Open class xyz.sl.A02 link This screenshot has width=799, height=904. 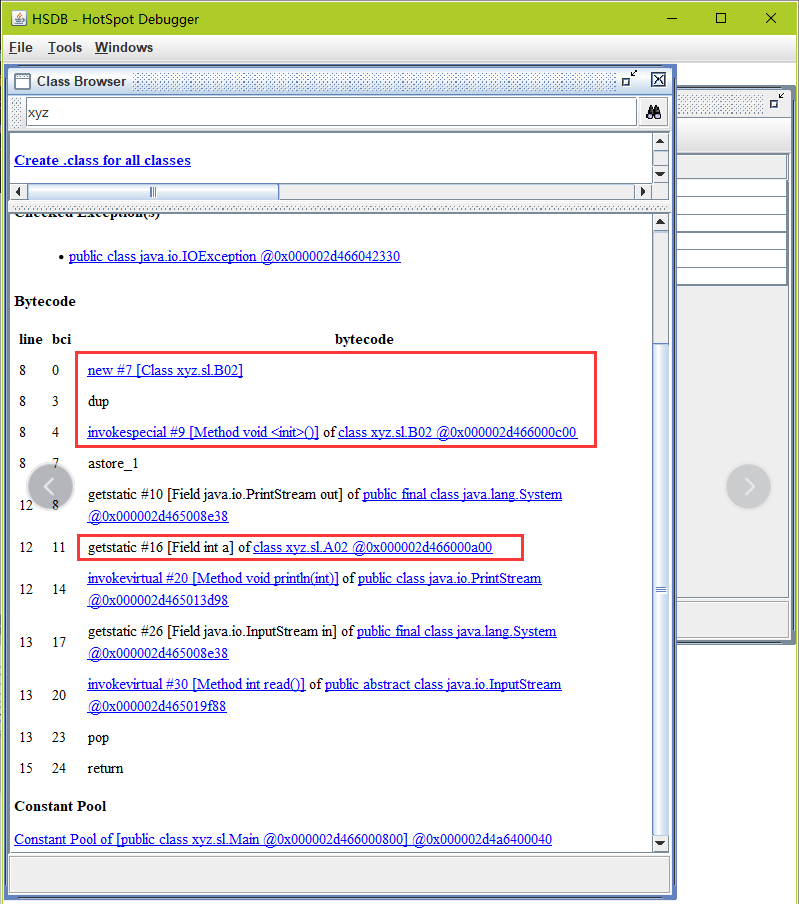point(372,547)
